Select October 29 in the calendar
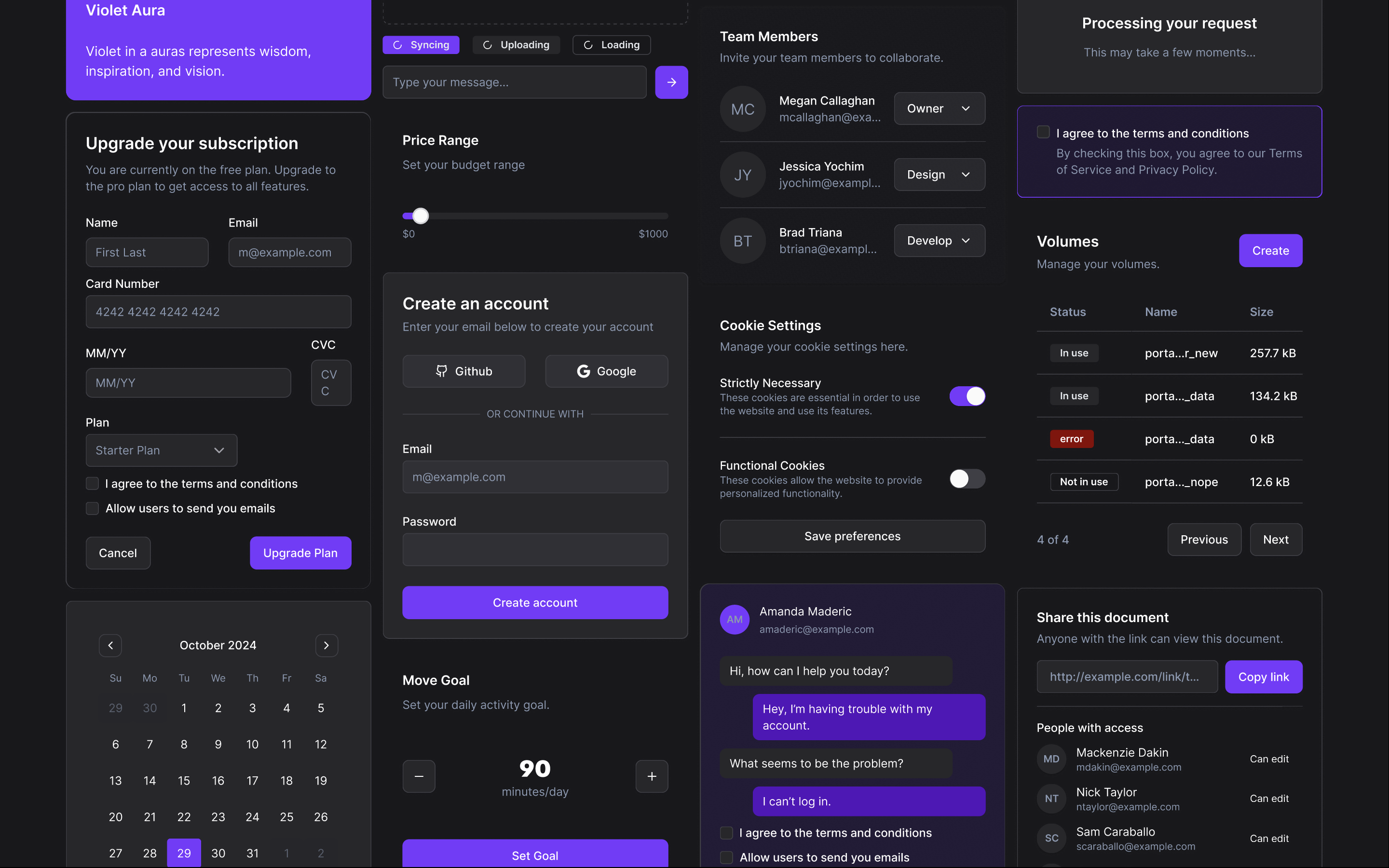This screenshot has height=868, width=1389. pos(184,853)
